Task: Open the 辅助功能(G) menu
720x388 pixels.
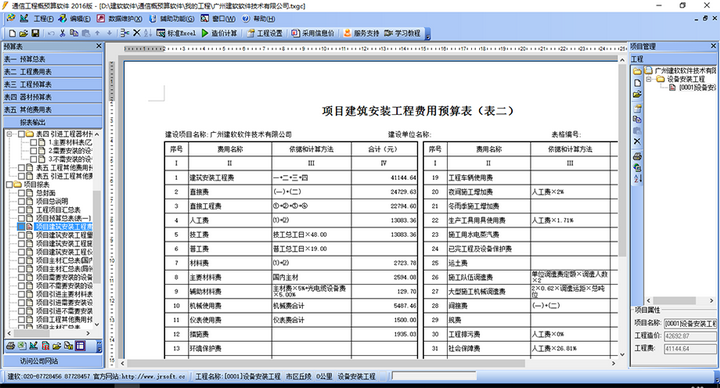Action: point(177,19)
